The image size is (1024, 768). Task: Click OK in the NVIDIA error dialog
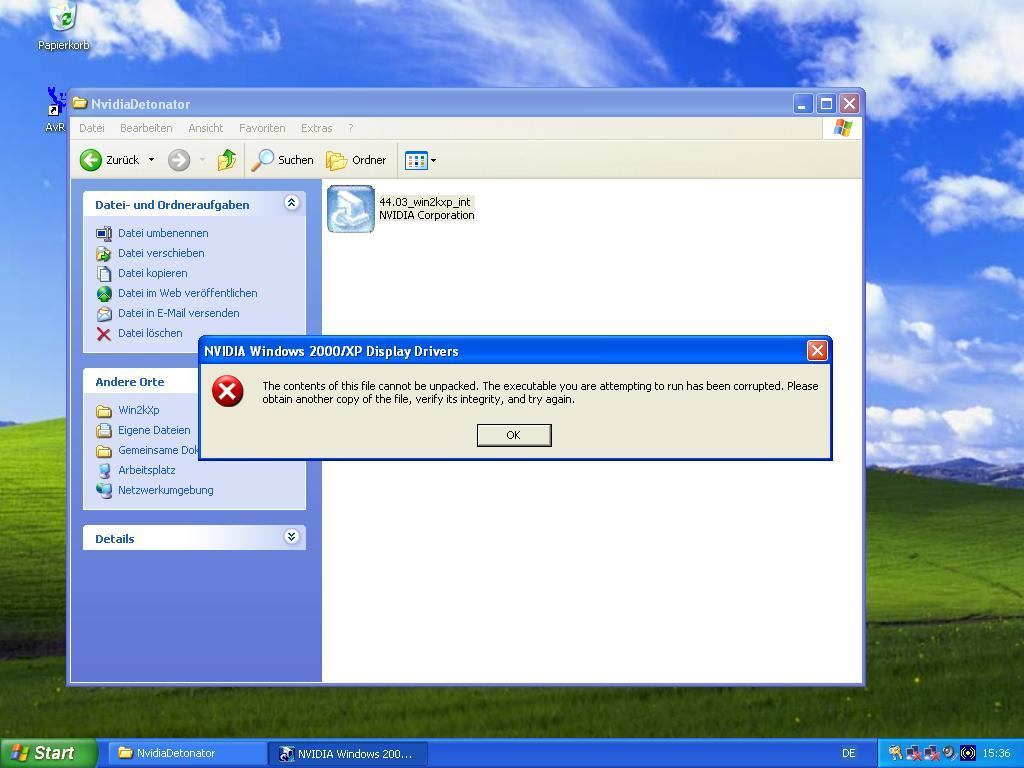pyautogui.click(x=514, y=435)
